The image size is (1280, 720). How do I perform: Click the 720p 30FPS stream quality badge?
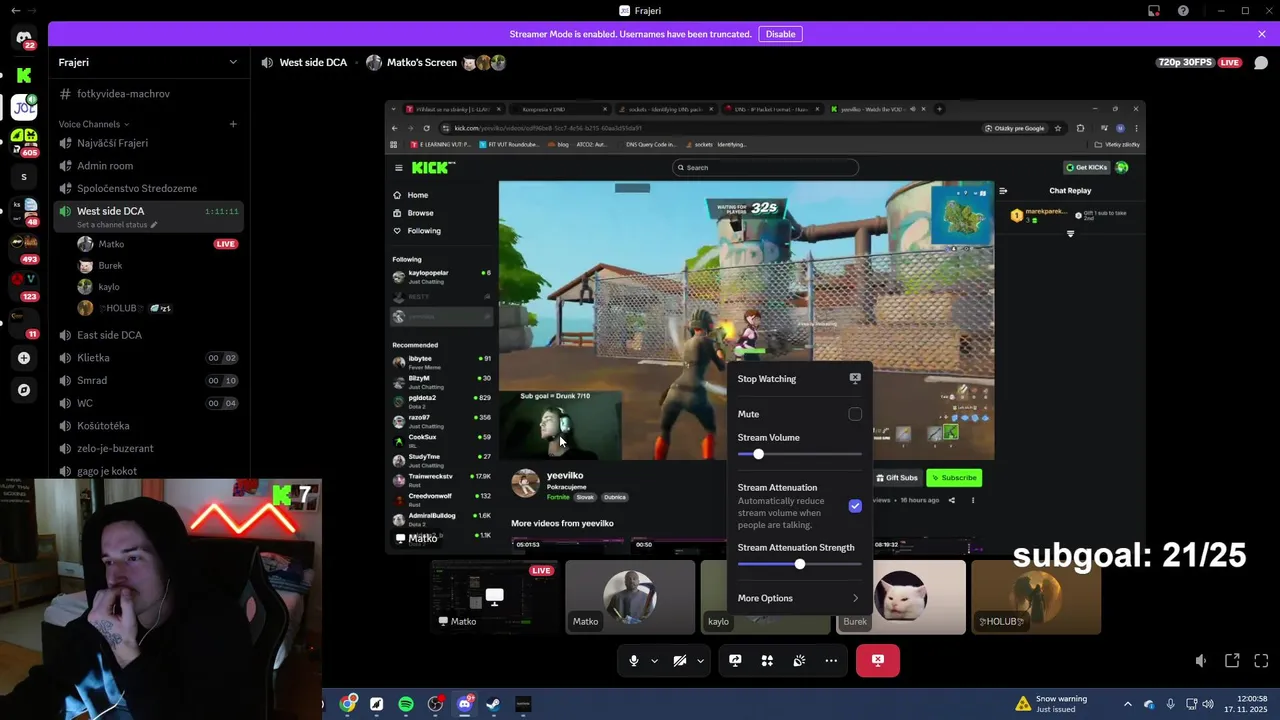point(1185,62)
